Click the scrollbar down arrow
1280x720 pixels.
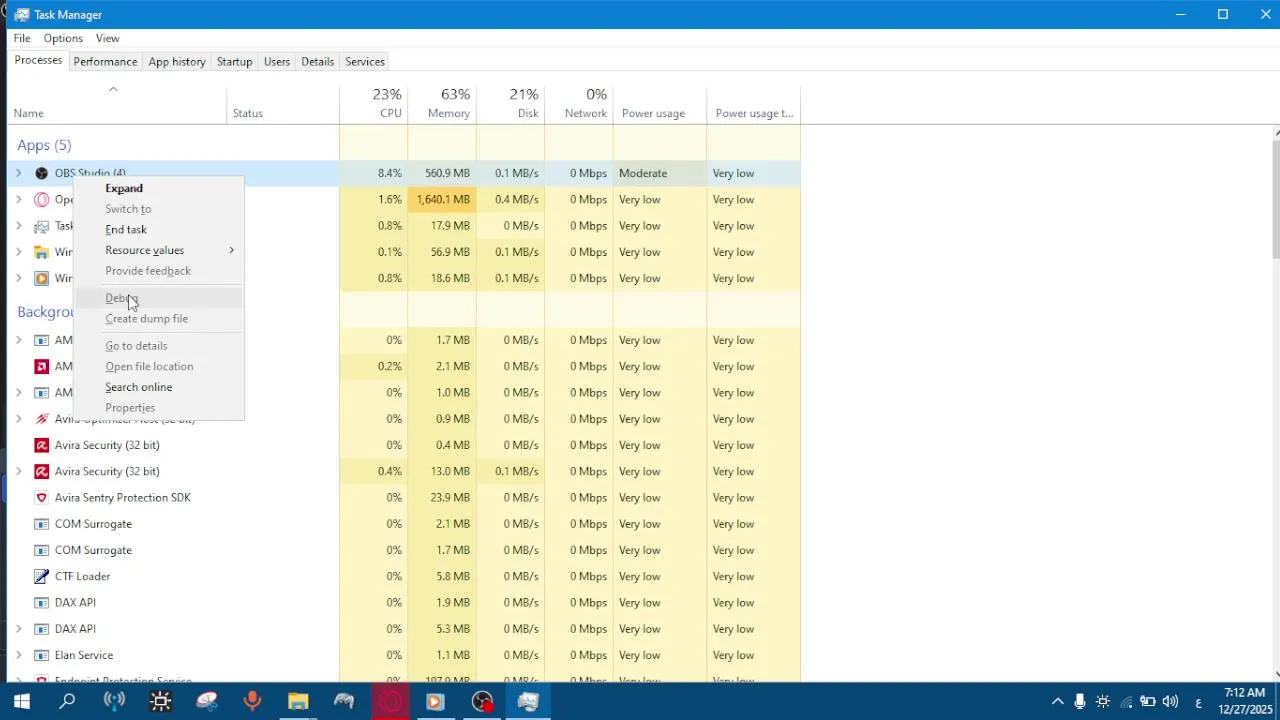tap(1276, 675)
